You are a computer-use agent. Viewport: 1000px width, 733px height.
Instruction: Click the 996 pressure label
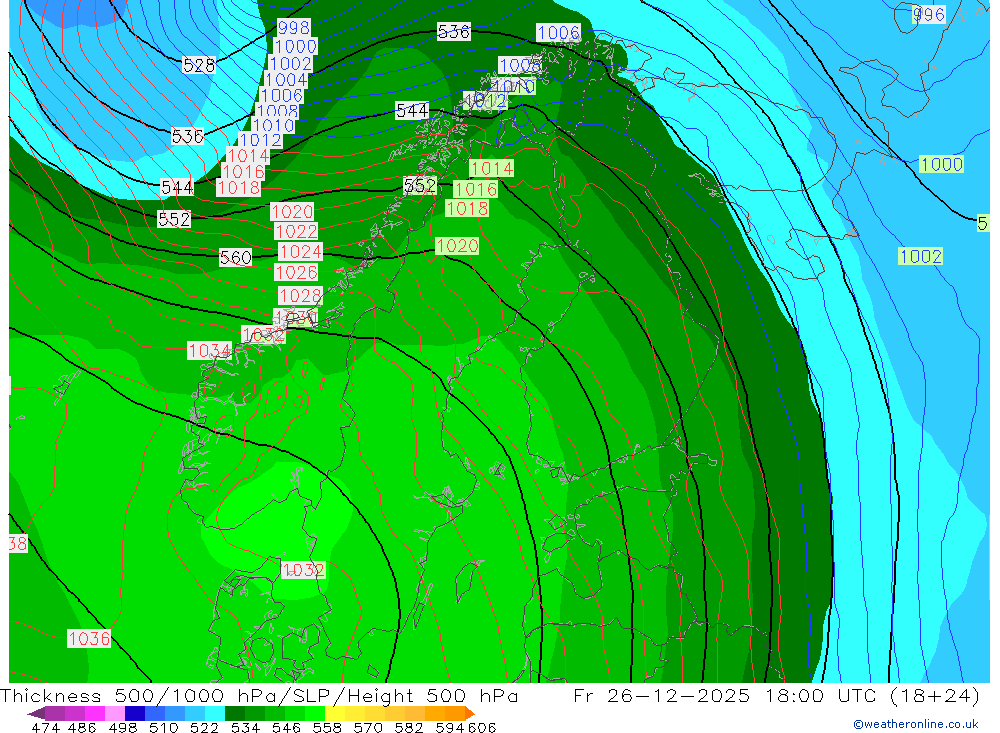(928, 14)
